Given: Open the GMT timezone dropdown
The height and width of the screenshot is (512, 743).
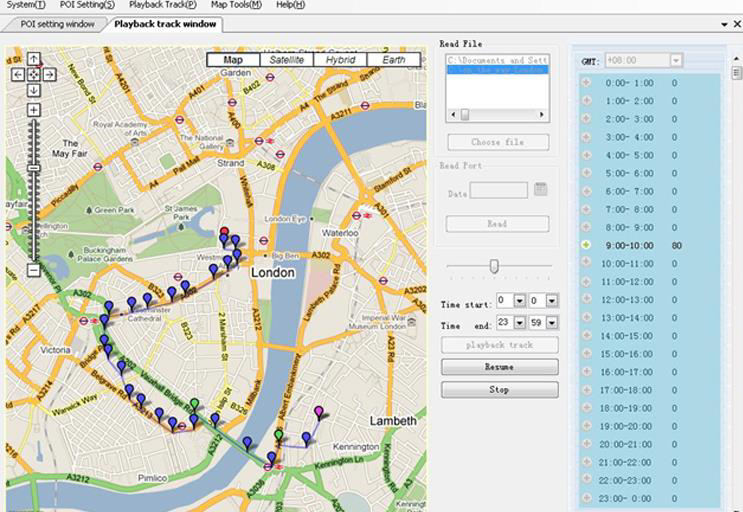Looking at the screenshot, I should tap(676, 61).
